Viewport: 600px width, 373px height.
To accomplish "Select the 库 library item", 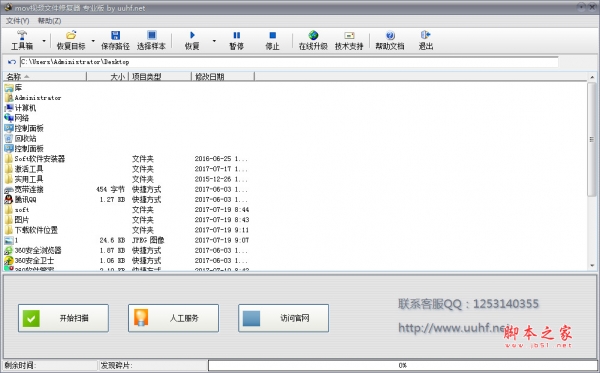I will coord(13,88).
